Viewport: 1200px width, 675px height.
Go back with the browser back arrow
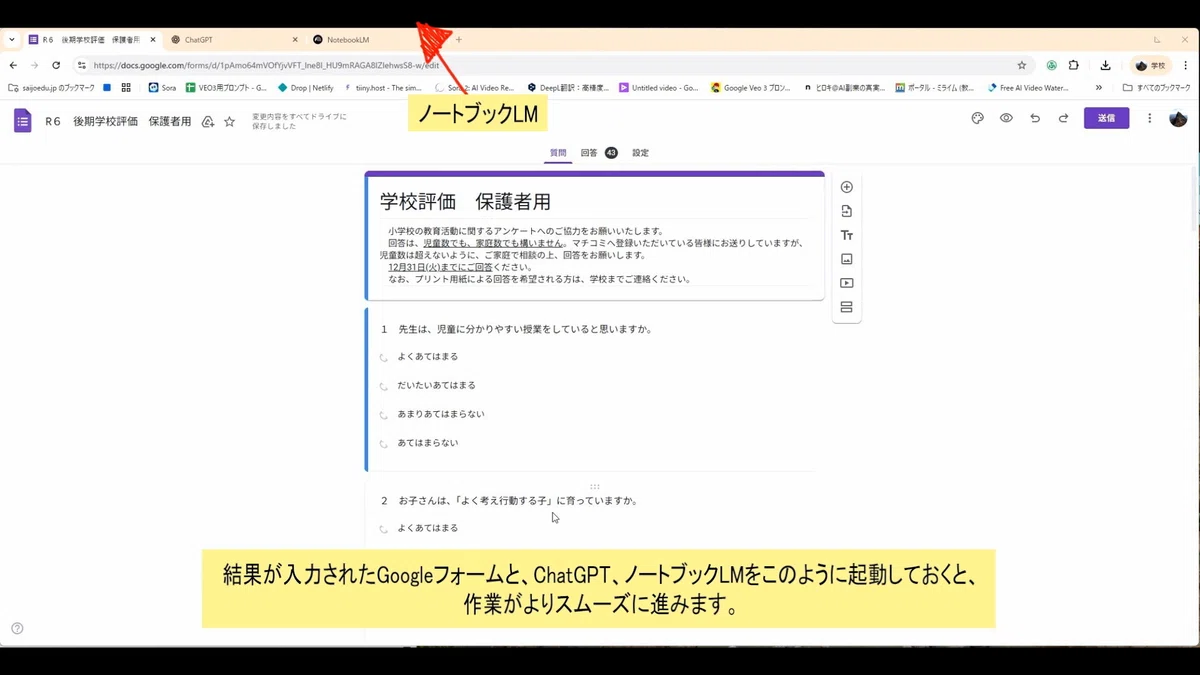[13, 65]
